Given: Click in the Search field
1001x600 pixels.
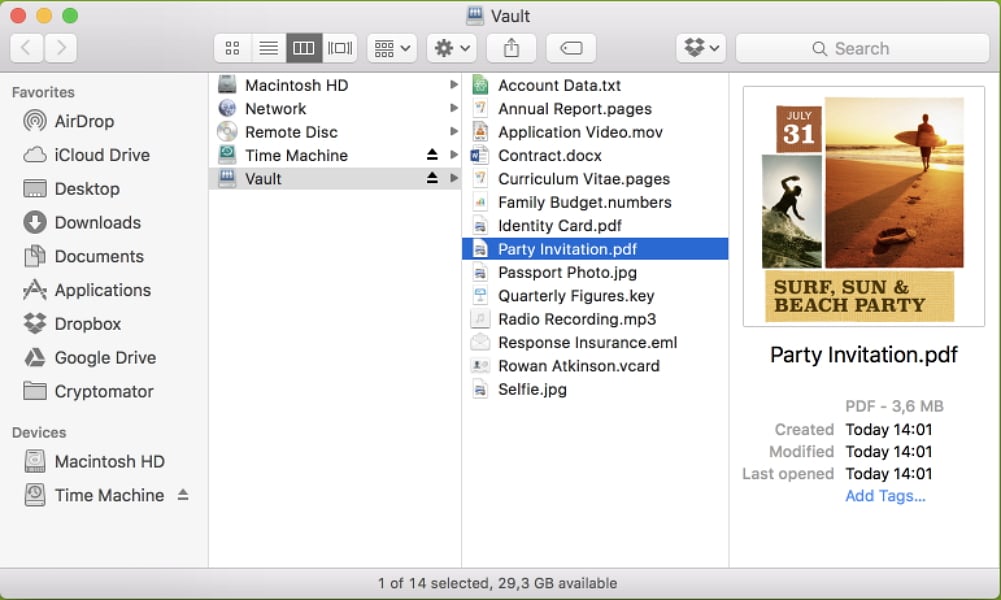Looking at the screenshot, I should pyautogui.click(x=862, y=48).
